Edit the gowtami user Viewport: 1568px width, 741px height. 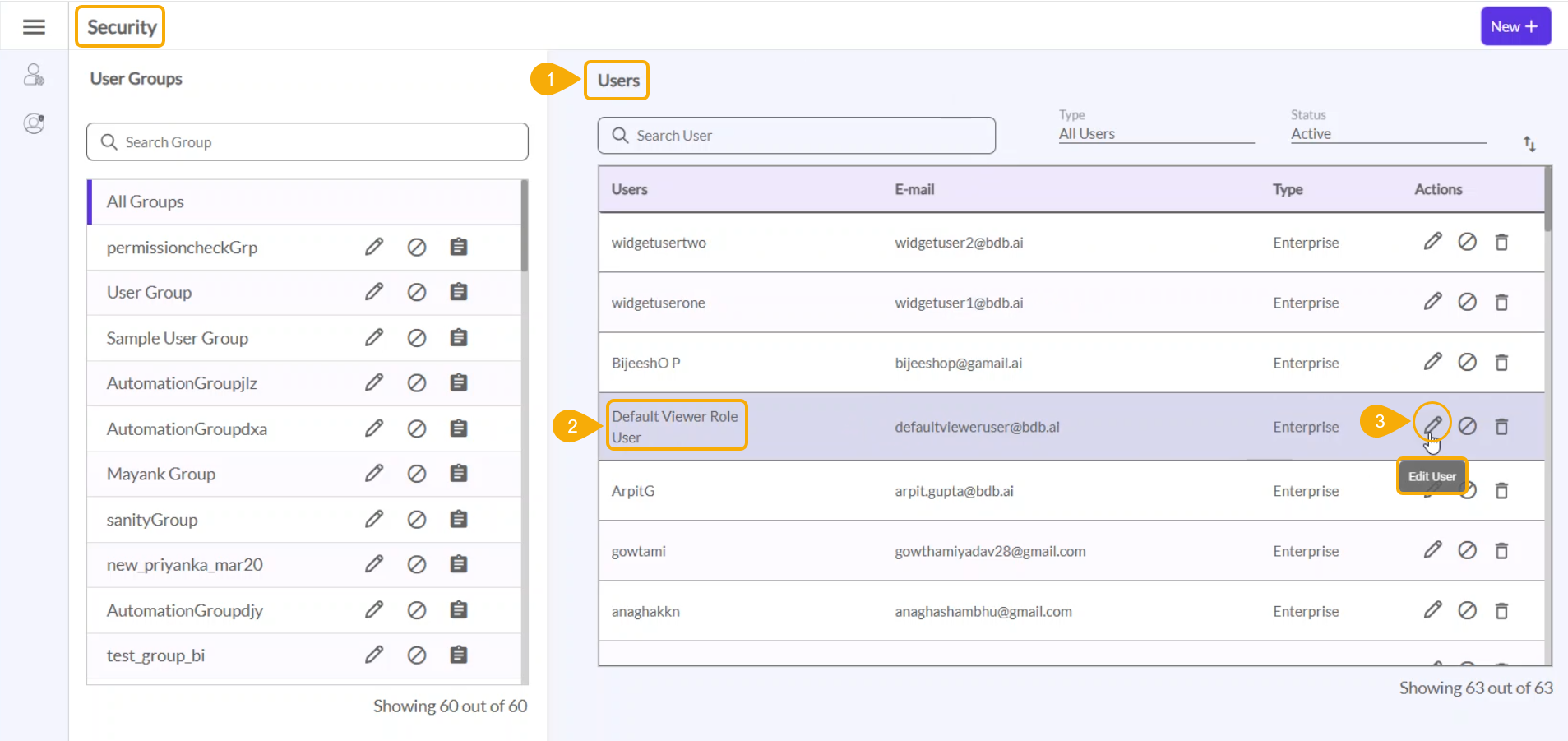(1432, 550)
